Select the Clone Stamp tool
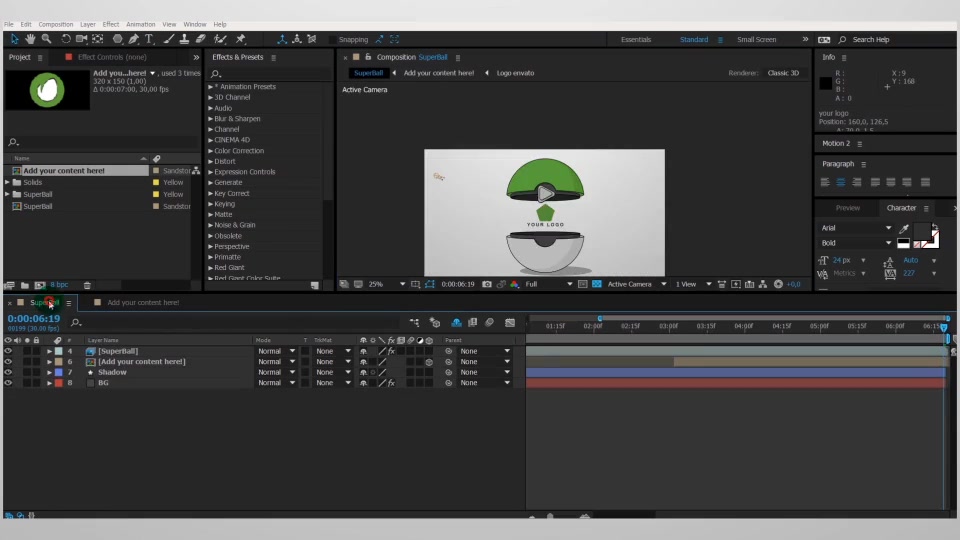960x540 pixels. (x=184, y=39)
